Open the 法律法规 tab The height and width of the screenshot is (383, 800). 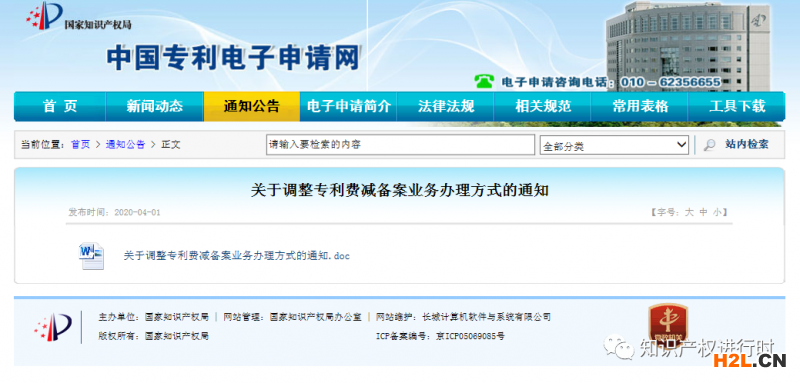pos(445,106)
